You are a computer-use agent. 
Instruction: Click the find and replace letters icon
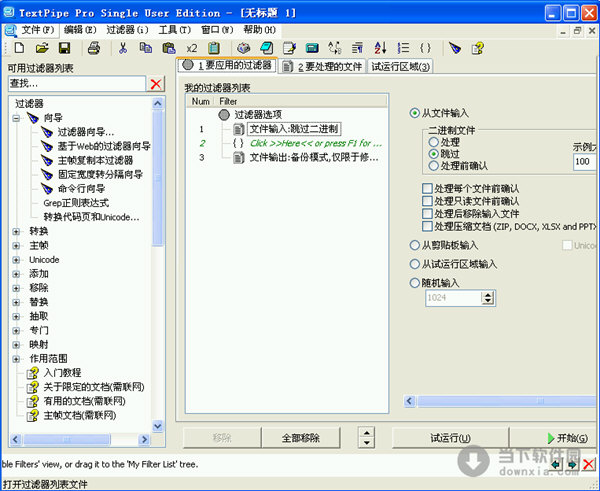coord(335,48)
